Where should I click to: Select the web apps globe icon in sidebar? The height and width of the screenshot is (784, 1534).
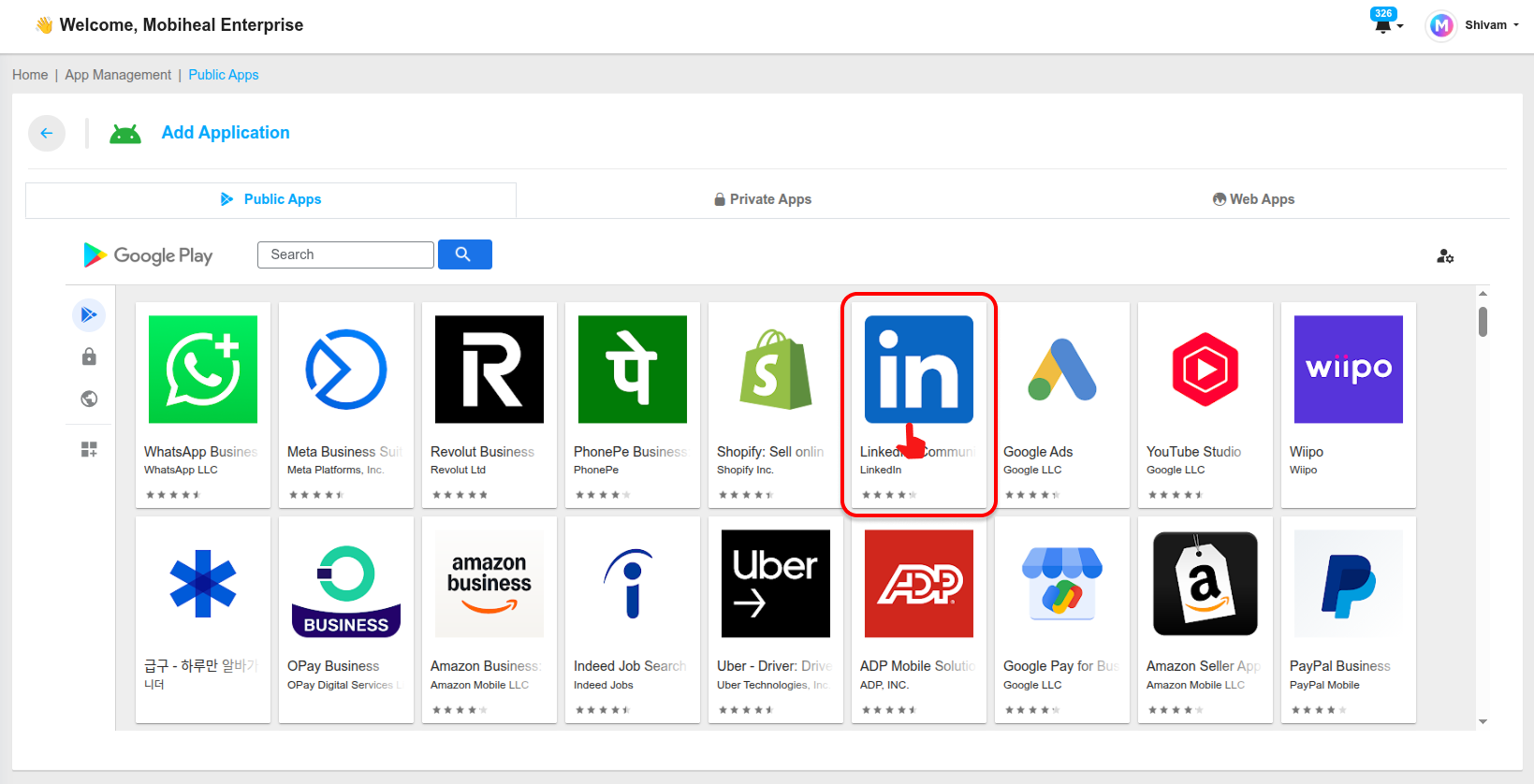click(x=89, y=399)
